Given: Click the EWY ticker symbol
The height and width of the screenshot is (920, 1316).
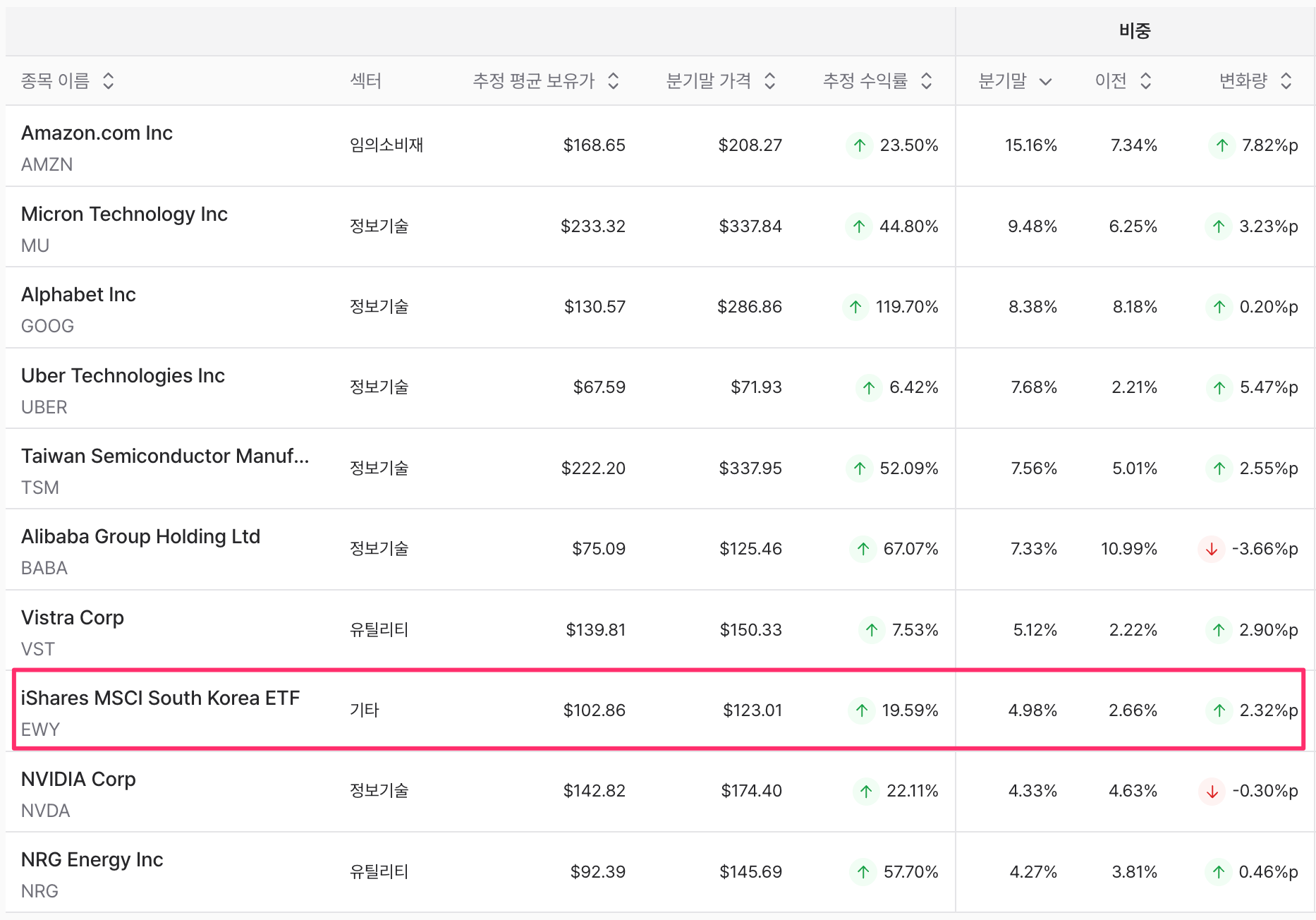Looking at the screenshot, I should coord(40,730).
